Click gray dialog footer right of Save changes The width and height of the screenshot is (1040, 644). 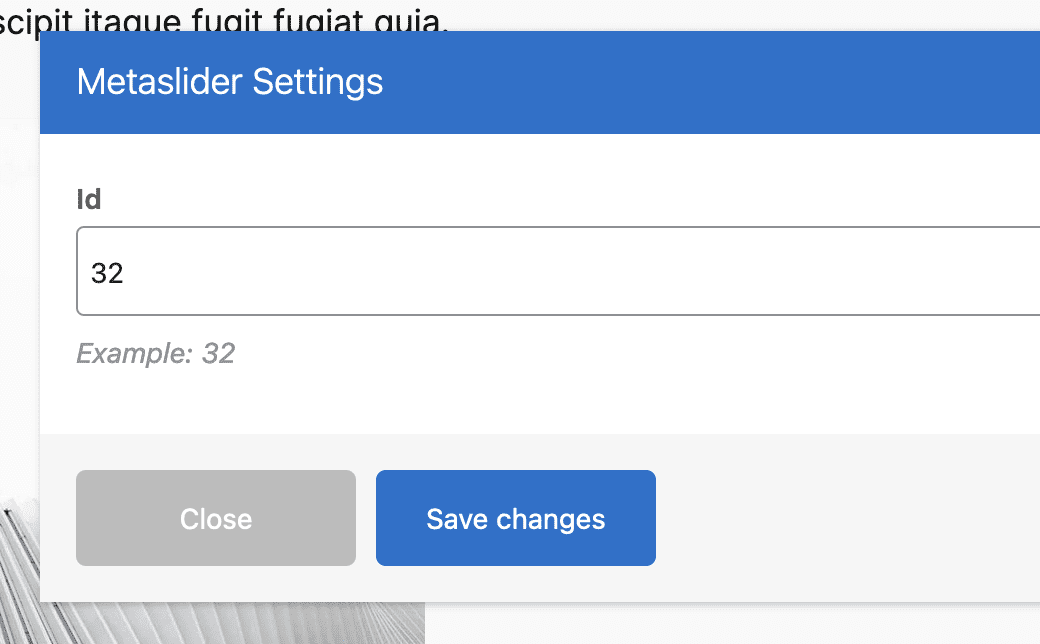point(850,518)
